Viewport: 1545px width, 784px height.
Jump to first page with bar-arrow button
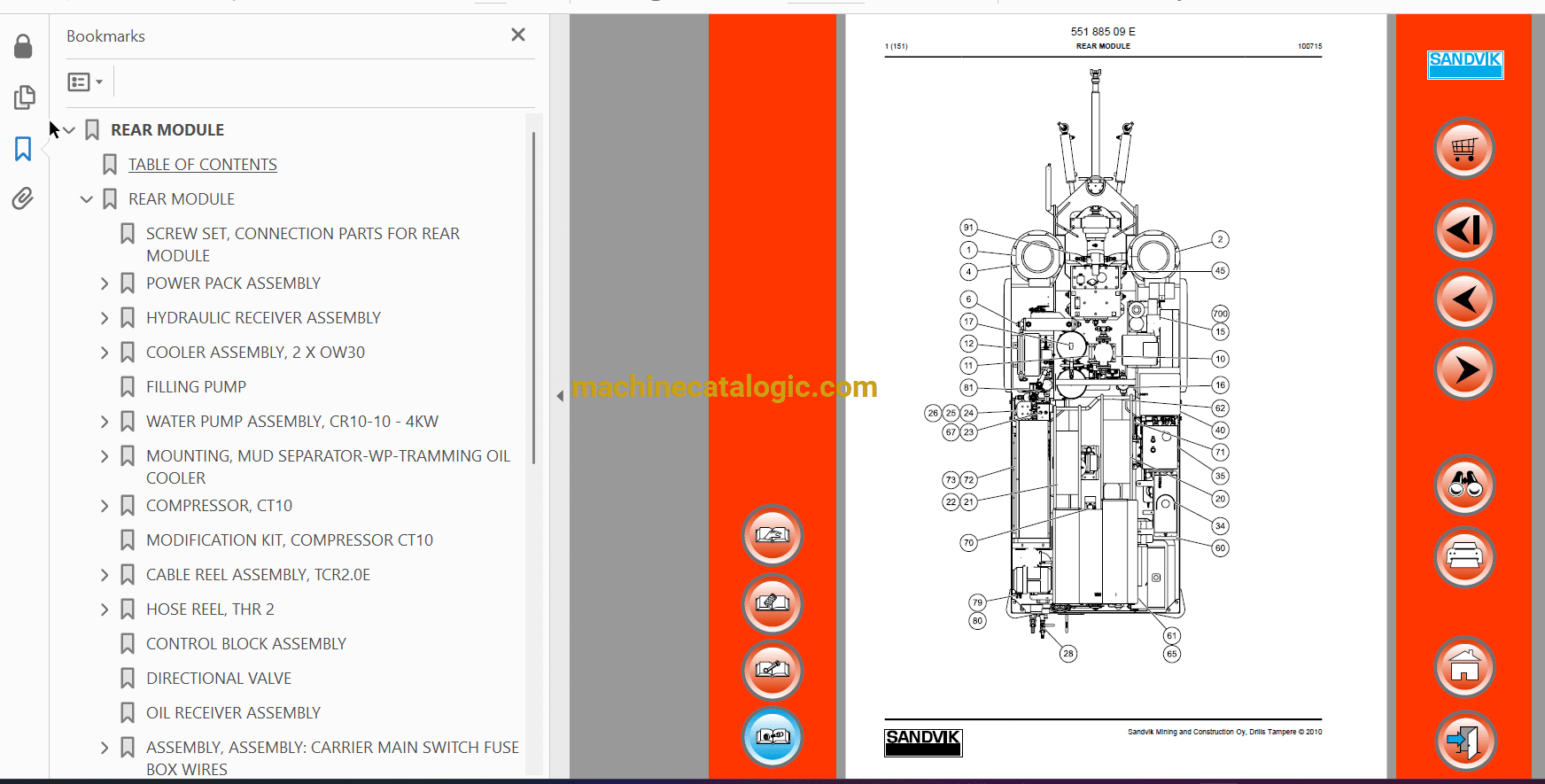click(x=1464, y=229)
